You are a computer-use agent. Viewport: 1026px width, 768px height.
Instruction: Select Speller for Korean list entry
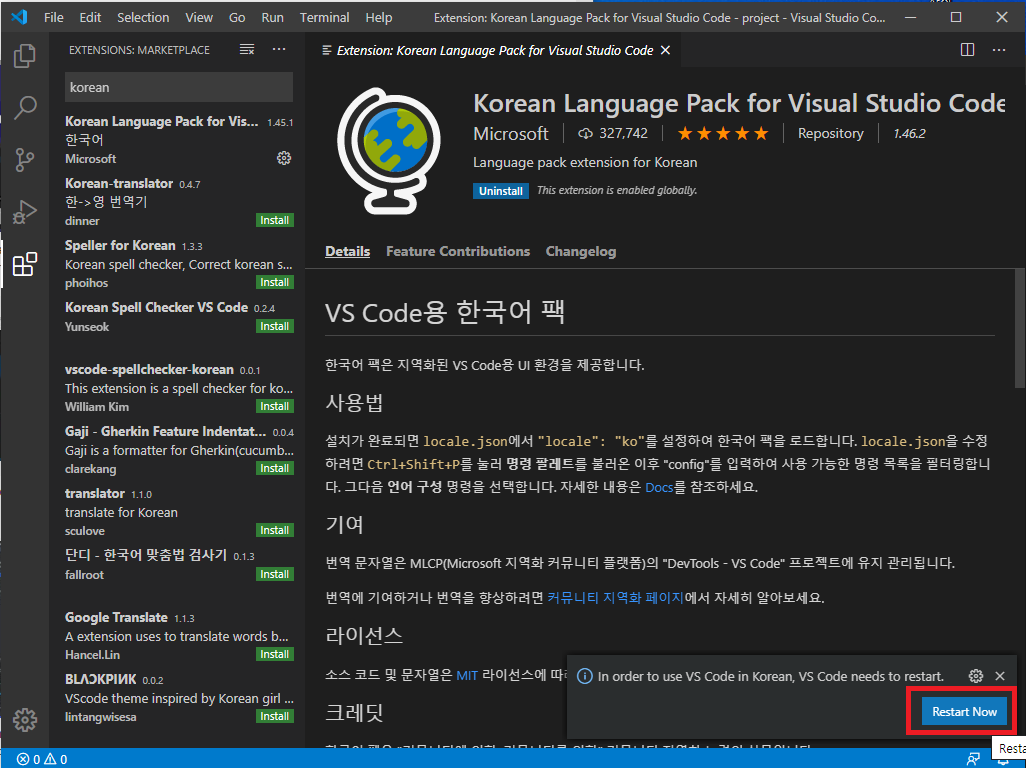point(179,264)
